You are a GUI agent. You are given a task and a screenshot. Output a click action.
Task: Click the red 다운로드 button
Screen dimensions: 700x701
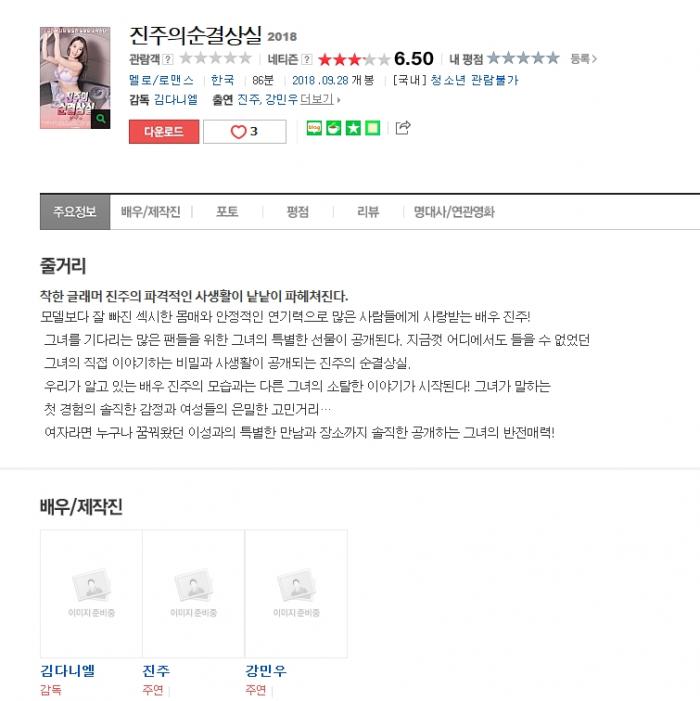coord(164,131)
